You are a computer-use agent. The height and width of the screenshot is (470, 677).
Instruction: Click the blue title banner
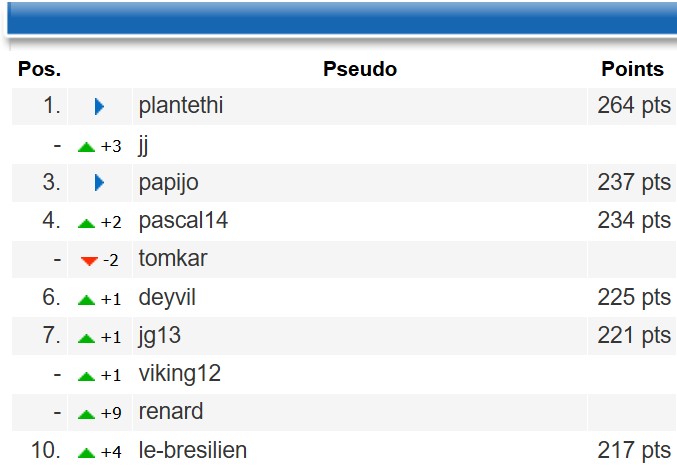tap(342, 18)
